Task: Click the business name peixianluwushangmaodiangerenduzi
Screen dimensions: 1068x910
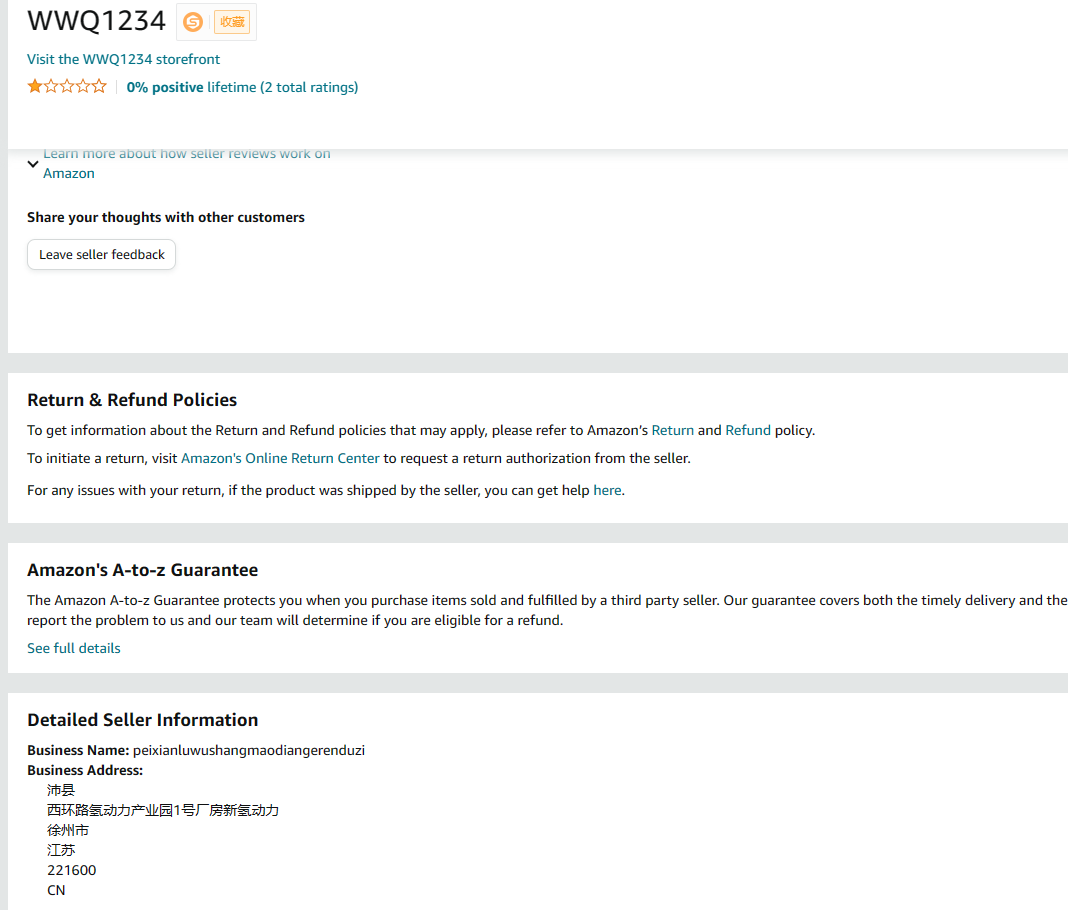Action: point(249,750)
